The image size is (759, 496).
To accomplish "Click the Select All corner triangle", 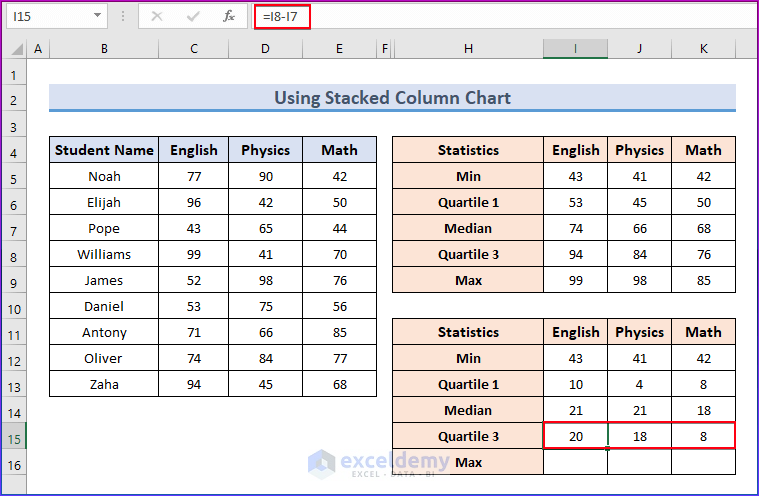I will (x=14, y=49).
